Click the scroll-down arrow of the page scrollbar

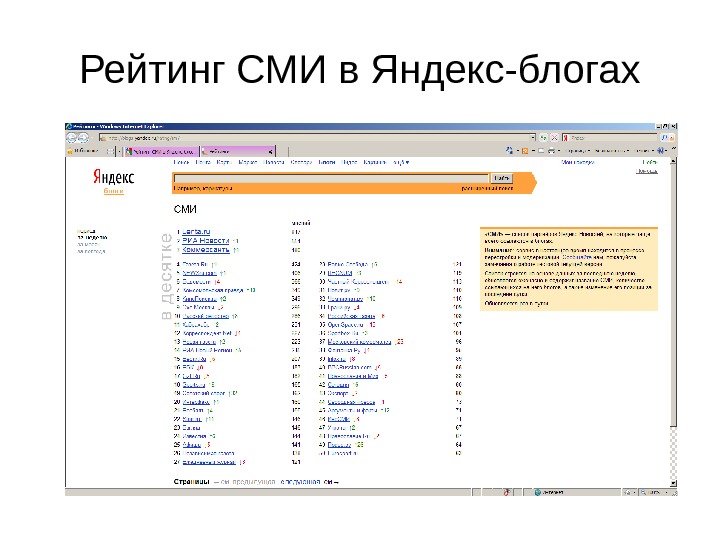coord(673,483)
